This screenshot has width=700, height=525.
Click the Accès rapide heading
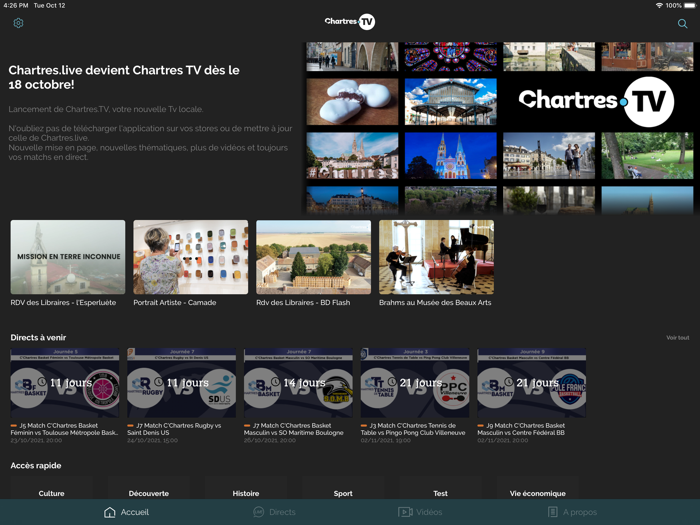(x=36, y=466)
